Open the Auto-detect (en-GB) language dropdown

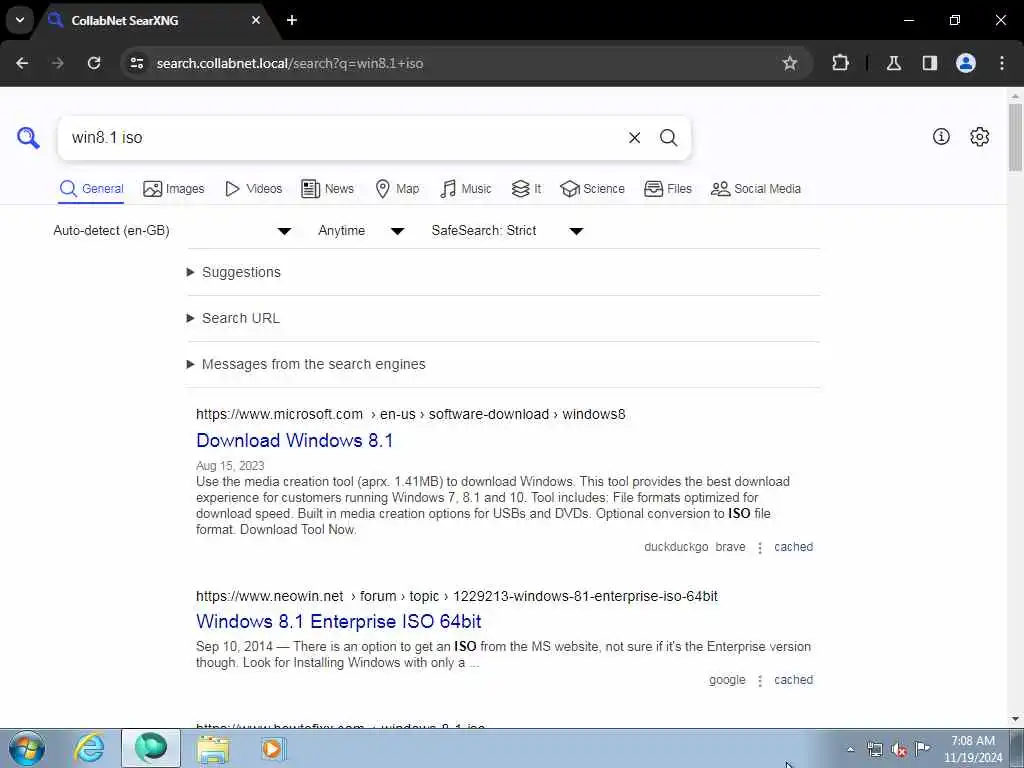[x=172, y=231]
